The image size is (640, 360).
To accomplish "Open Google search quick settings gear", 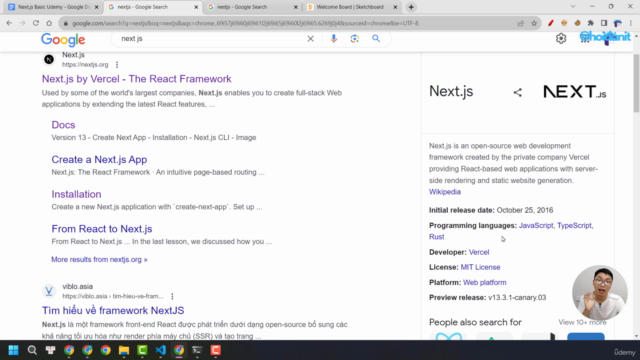I will pos(561,38).
